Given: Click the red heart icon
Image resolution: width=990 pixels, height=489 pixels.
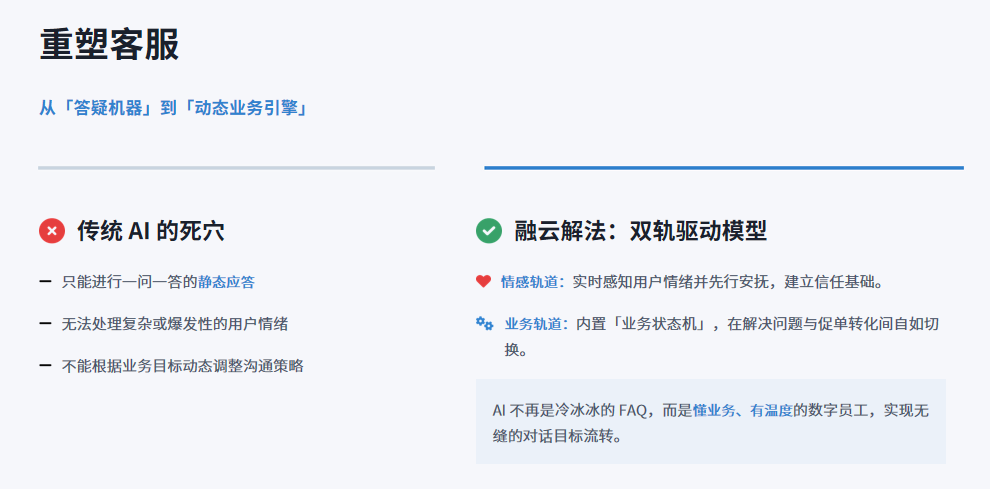Looking at the screenshot, I should point(483,282).
